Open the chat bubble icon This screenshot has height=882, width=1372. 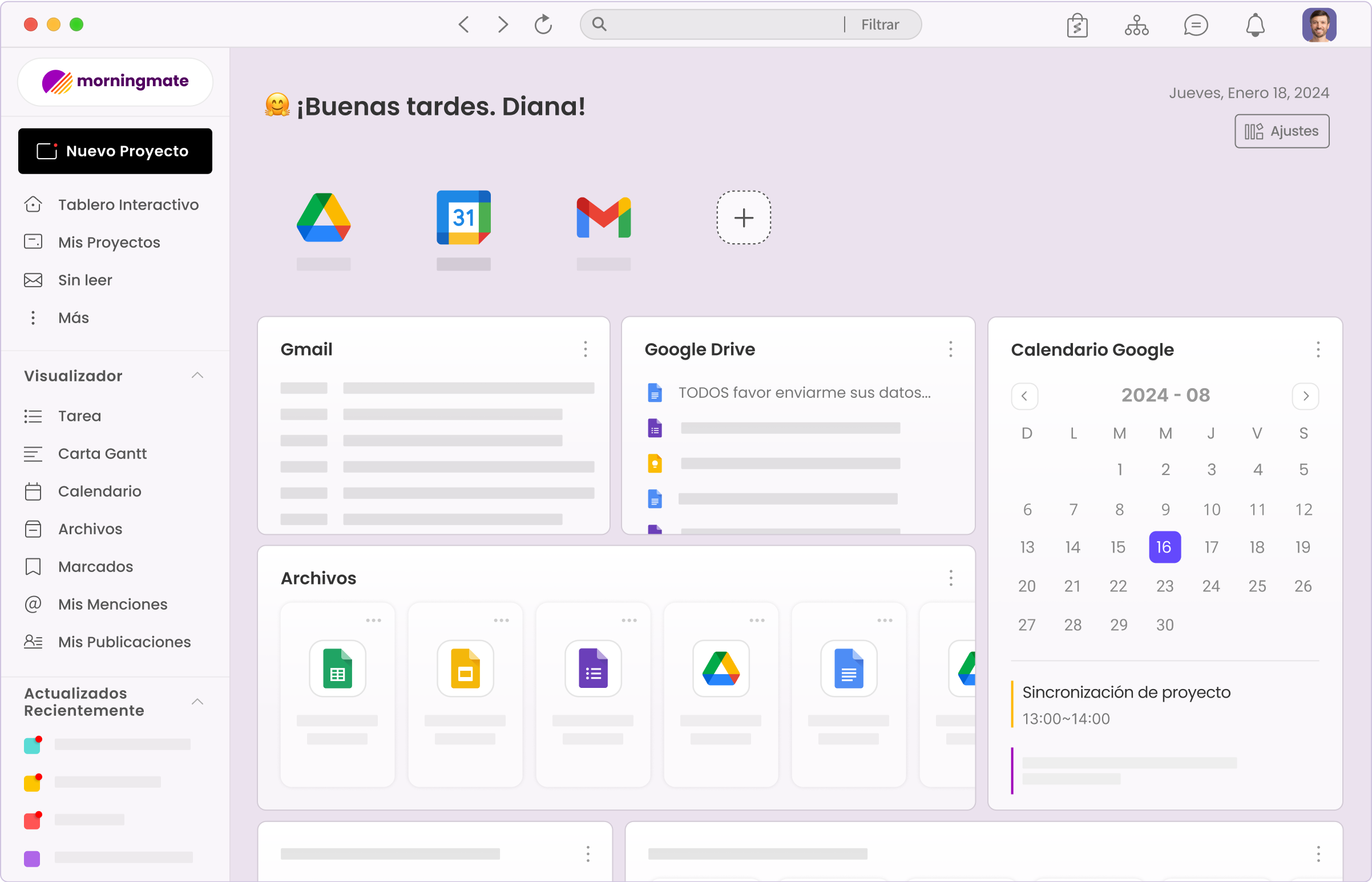point(1195,25)
